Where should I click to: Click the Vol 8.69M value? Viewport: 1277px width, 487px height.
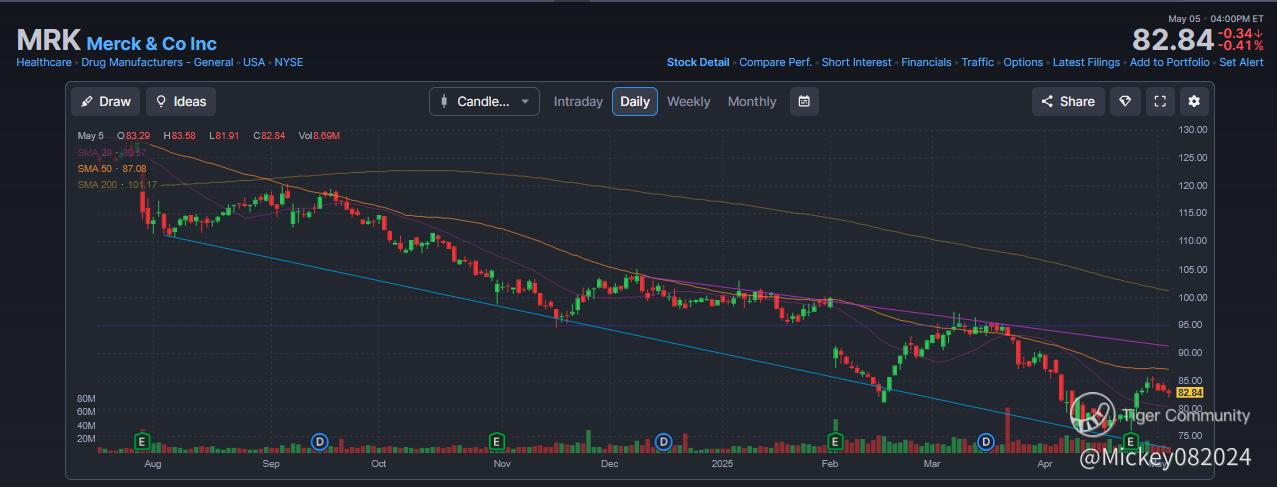pos(319,135)
